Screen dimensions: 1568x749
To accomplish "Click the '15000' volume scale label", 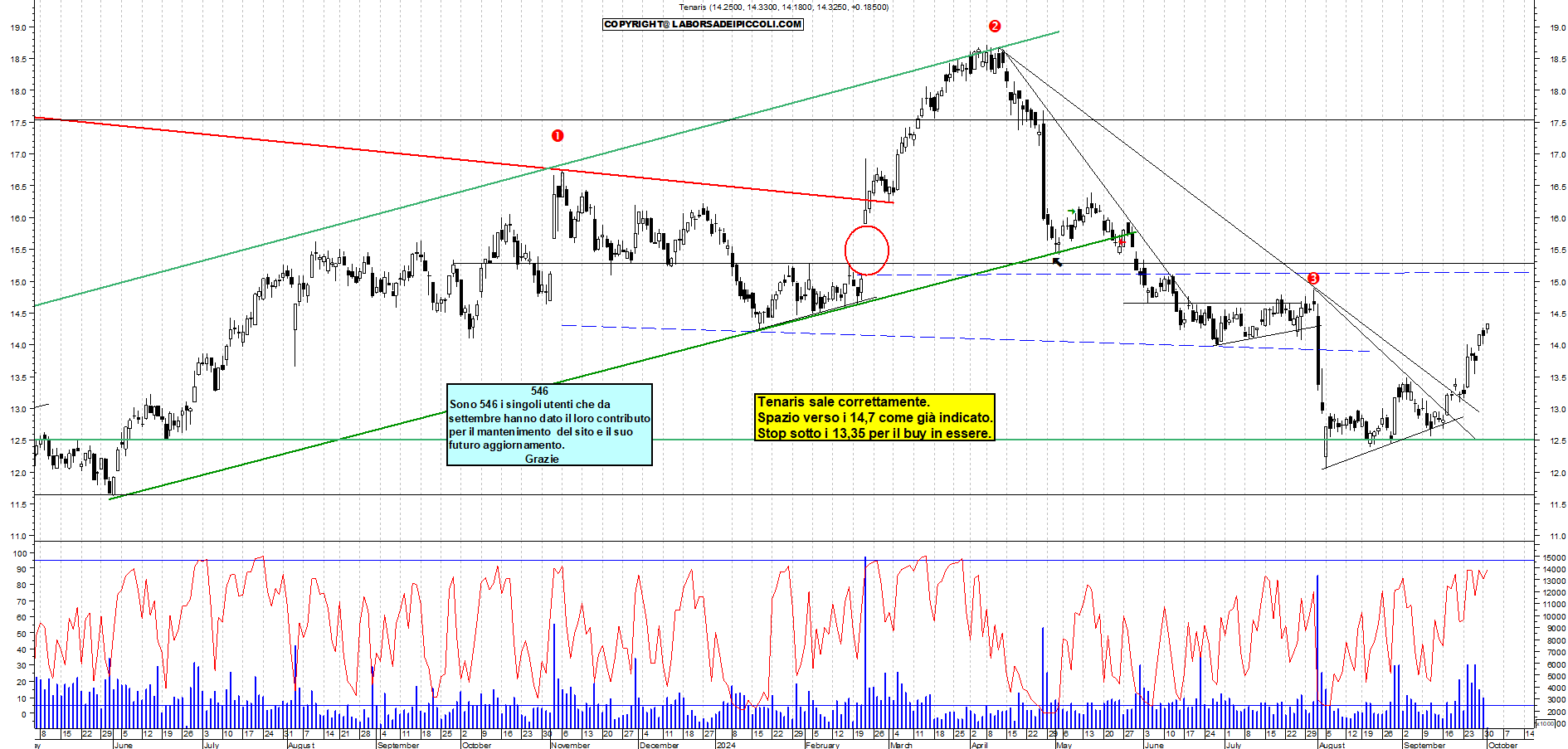I will click(1553, 557).
